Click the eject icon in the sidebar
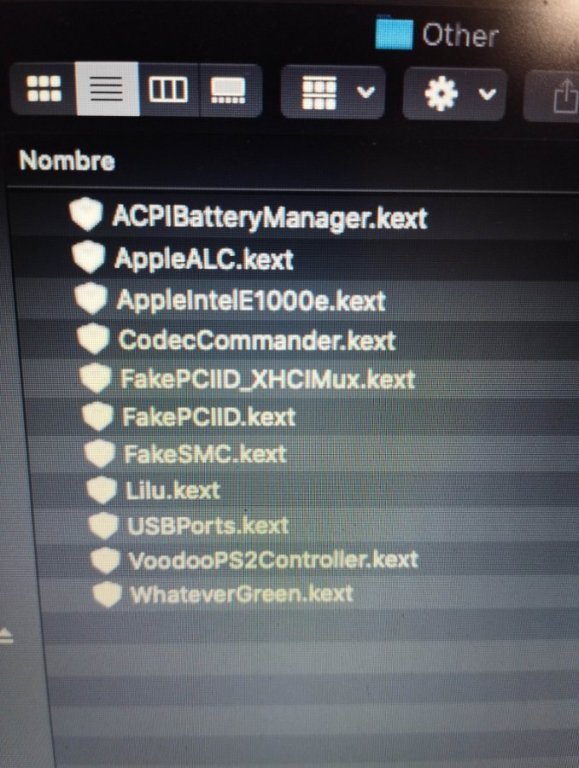This screenshot has width=579, height=768. 6,636
